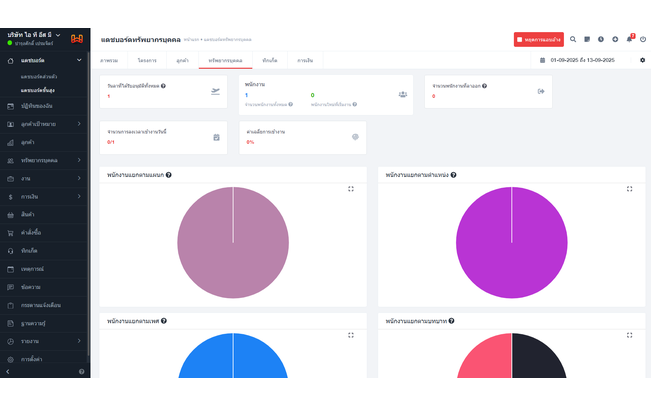Switch to the ลูกค้า tab

point(182,61)
